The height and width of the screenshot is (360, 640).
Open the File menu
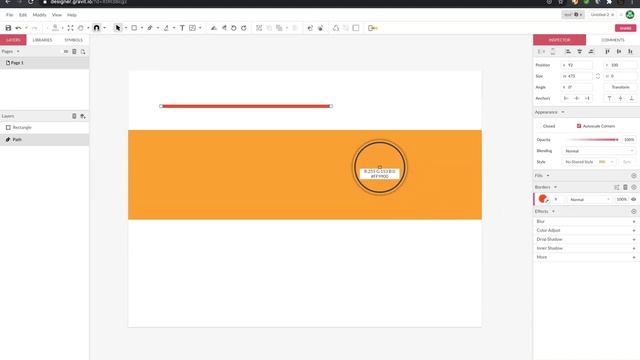9,15
